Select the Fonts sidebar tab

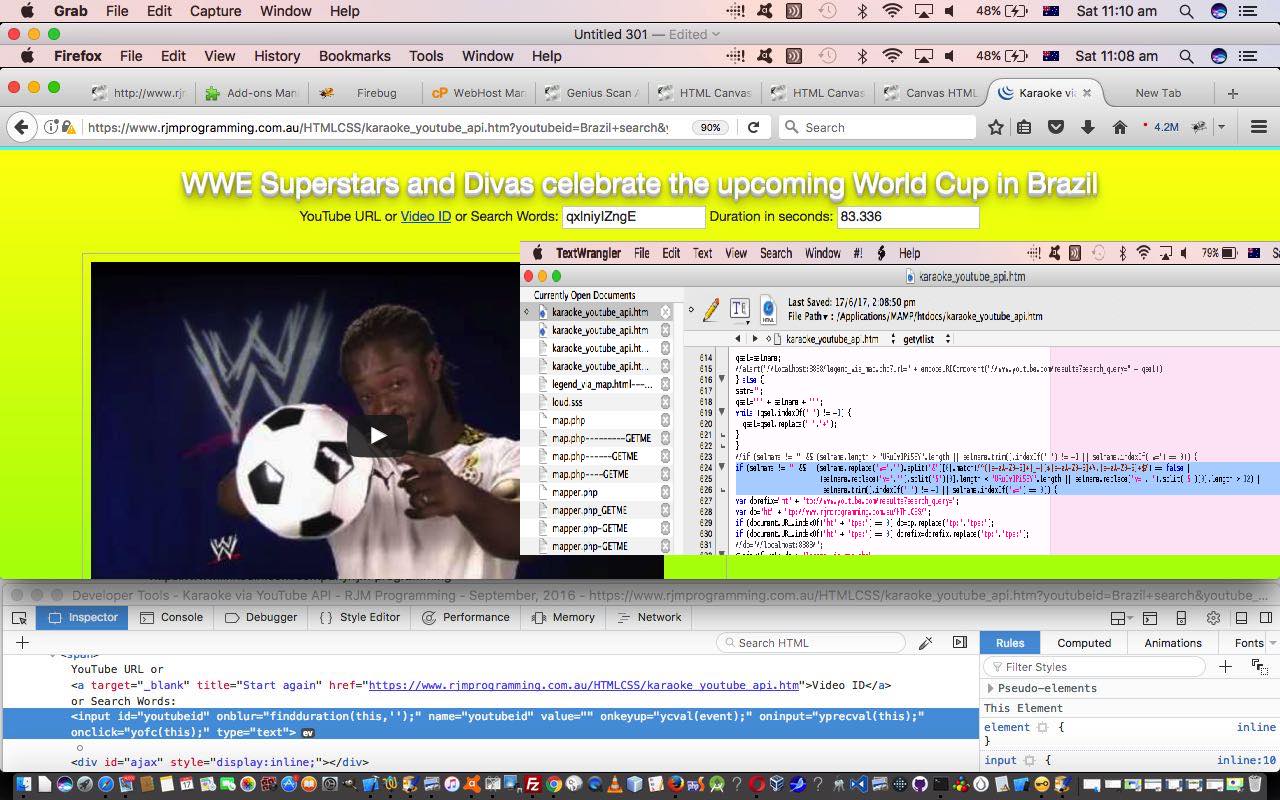click(x=1249, y=643)
